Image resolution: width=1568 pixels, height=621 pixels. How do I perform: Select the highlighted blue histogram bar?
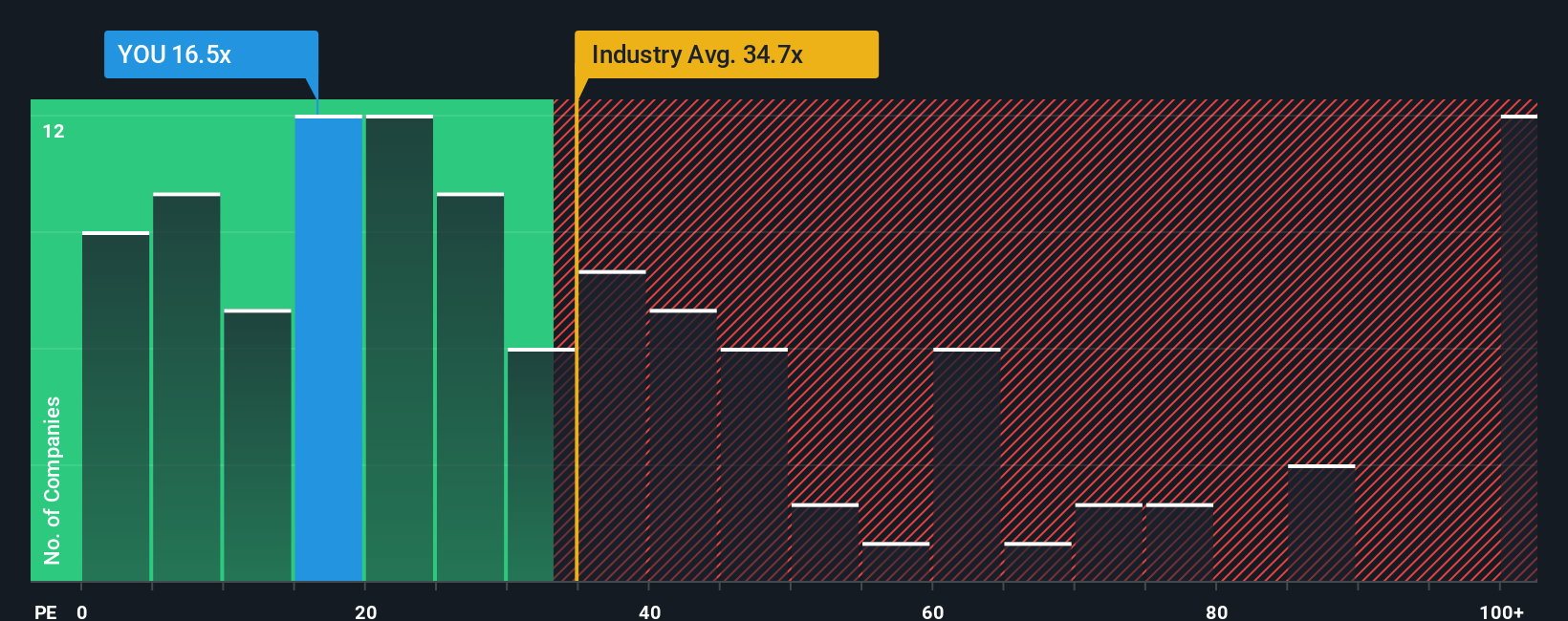[328, 349]
